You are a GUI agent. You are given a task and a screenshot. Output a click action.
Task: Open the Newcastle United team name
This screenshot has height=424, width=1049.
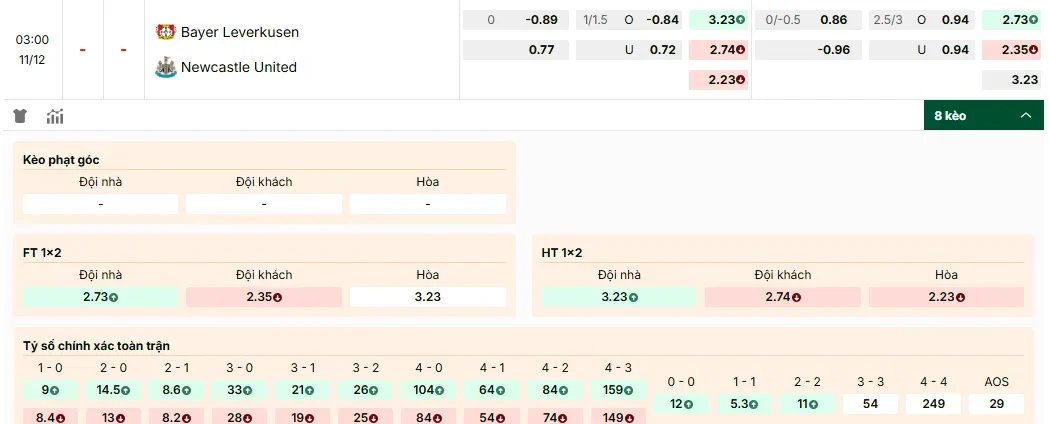(x=239, y=67)
